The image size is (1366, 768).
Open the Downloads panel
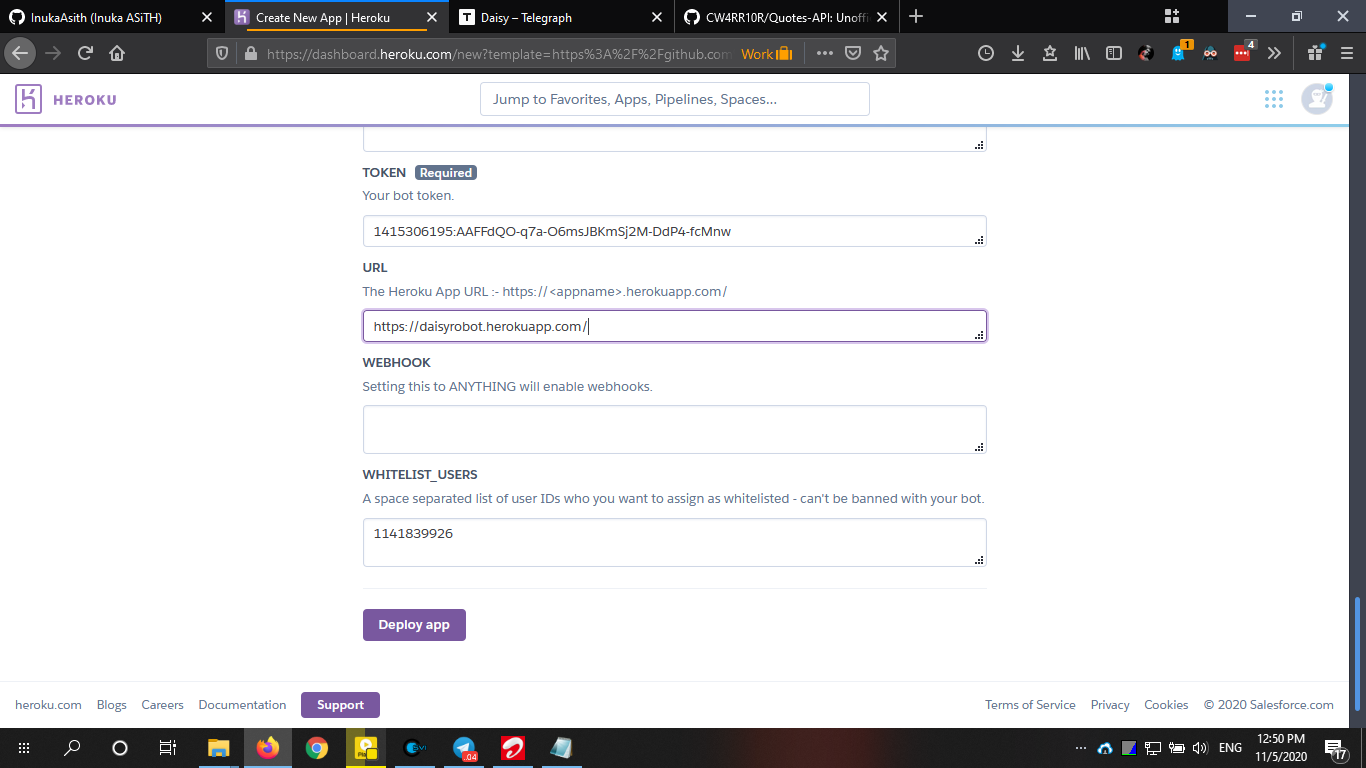click(1018, 54)
